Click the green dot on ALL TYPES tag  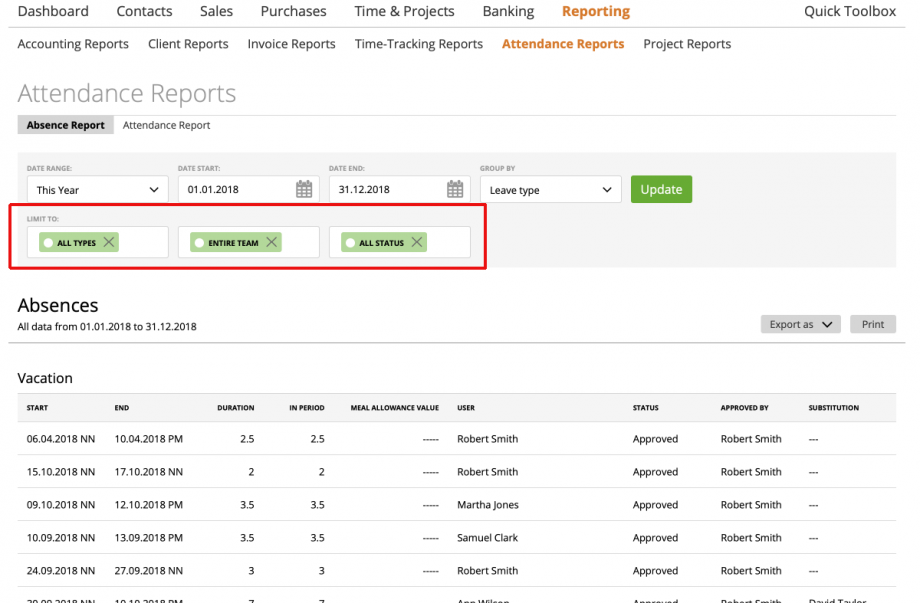coord(47,242)
